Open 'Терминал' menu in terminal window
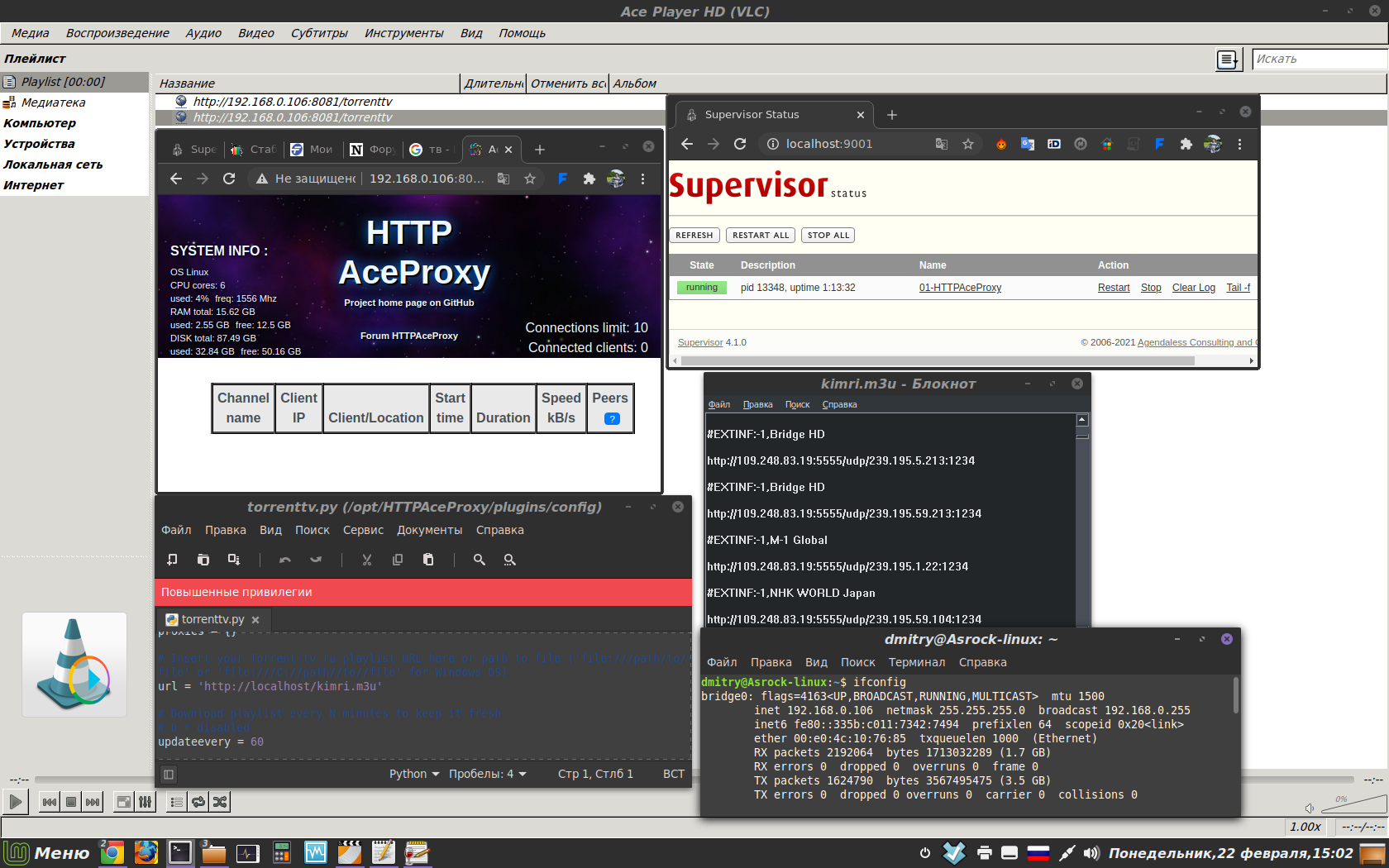 click(x=916, y=662)
